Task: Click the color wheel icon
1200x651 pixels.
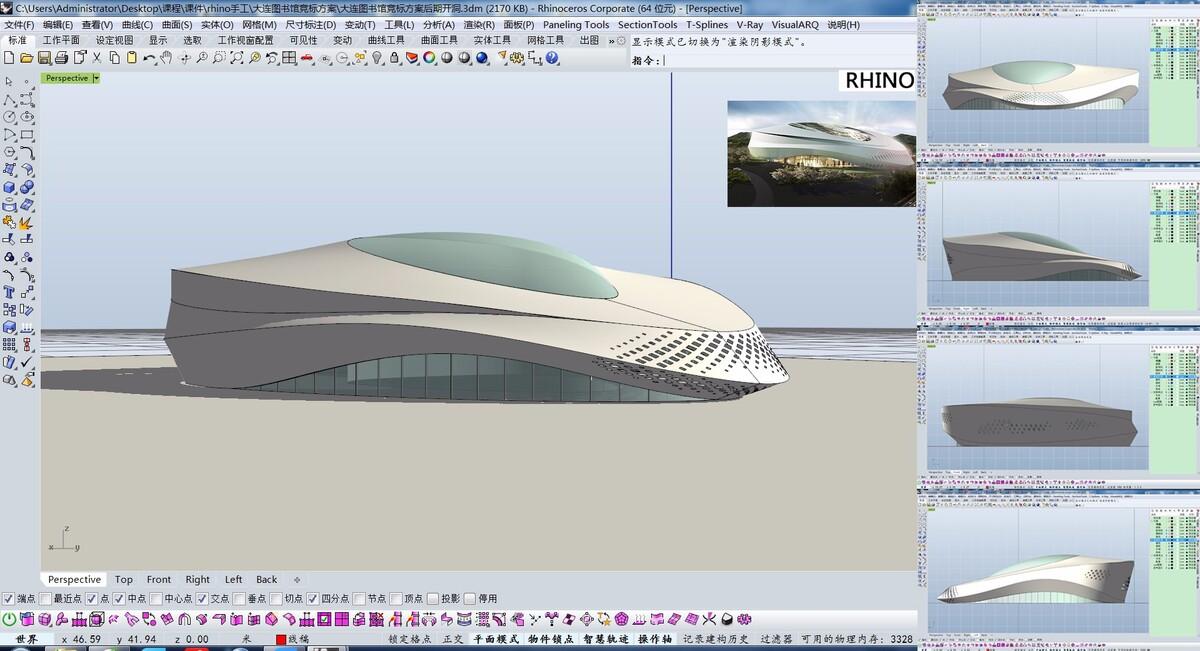Action: point(429,58)
